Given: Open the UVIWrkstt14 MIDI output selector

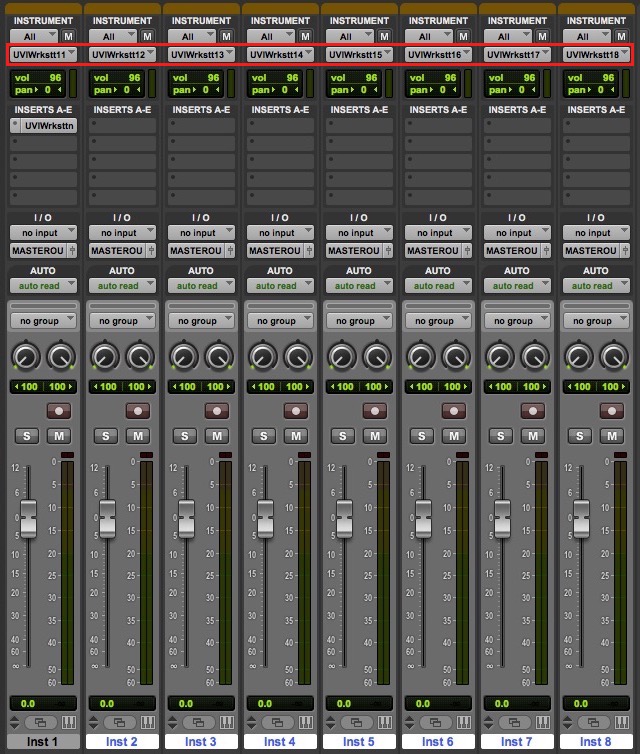Looking at the screenshot, I should click(280, 54).
